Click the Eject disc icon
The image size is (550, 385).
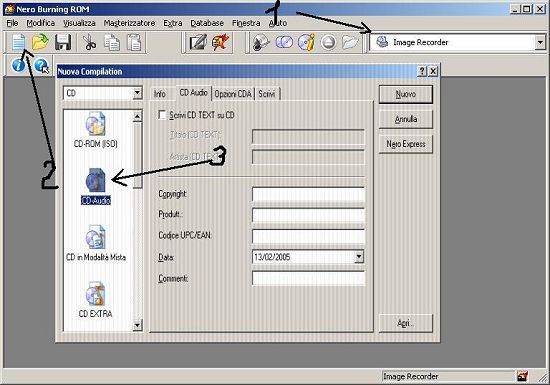coord(328,42)
